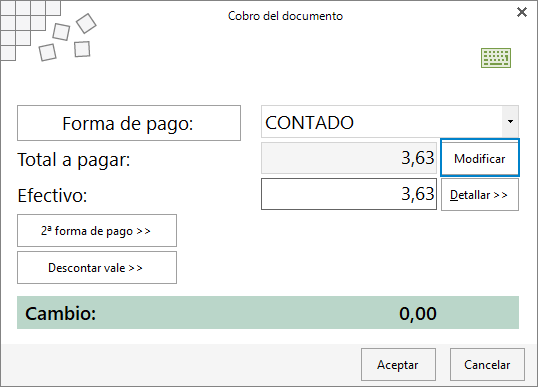Click the Cobro del documento title

pos(285,16)
